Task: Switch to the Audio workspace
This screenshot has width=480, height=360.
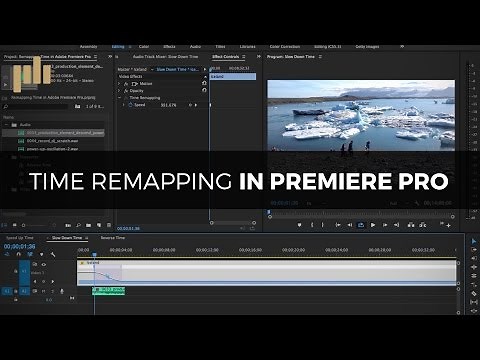Action: pos(195,47)
